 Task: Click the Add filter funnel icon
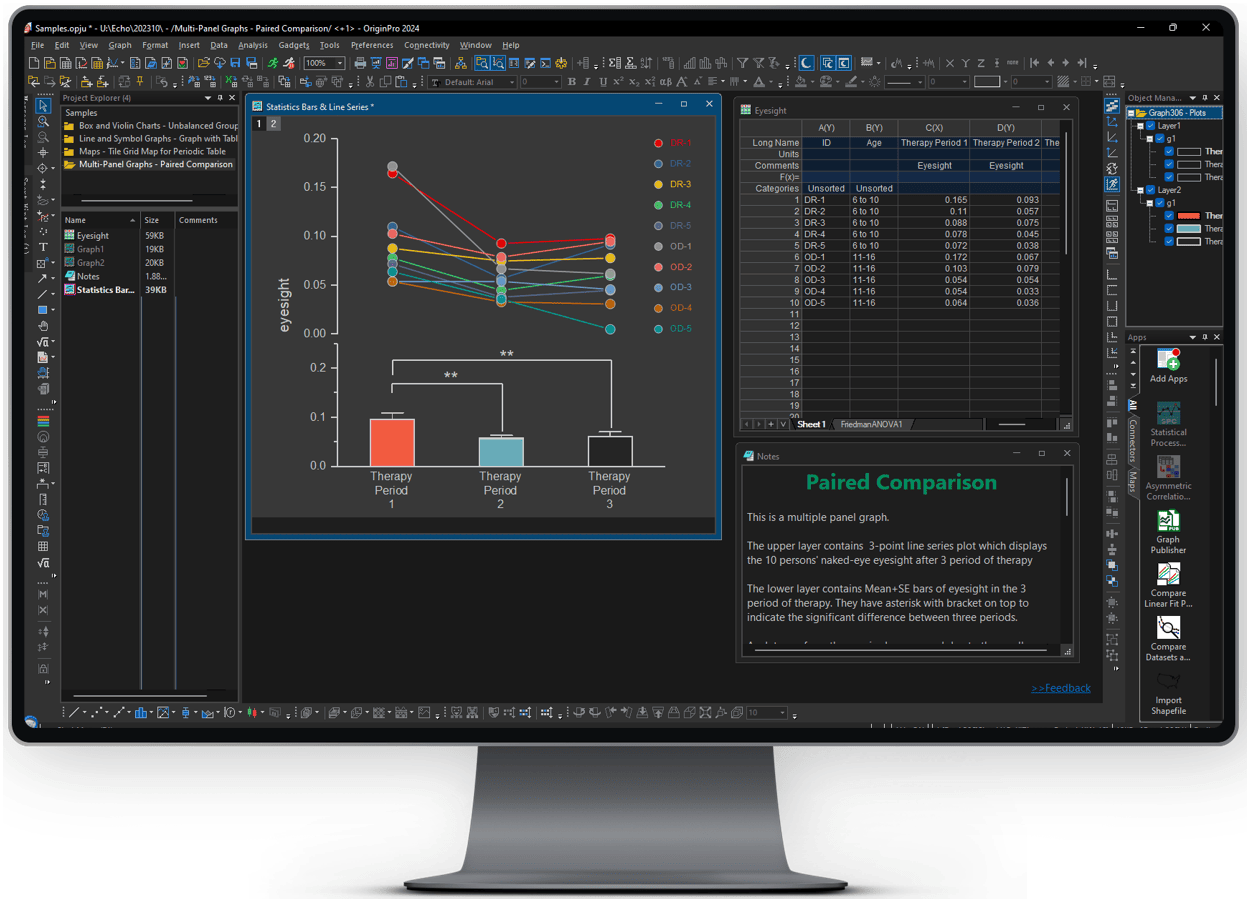742,63
